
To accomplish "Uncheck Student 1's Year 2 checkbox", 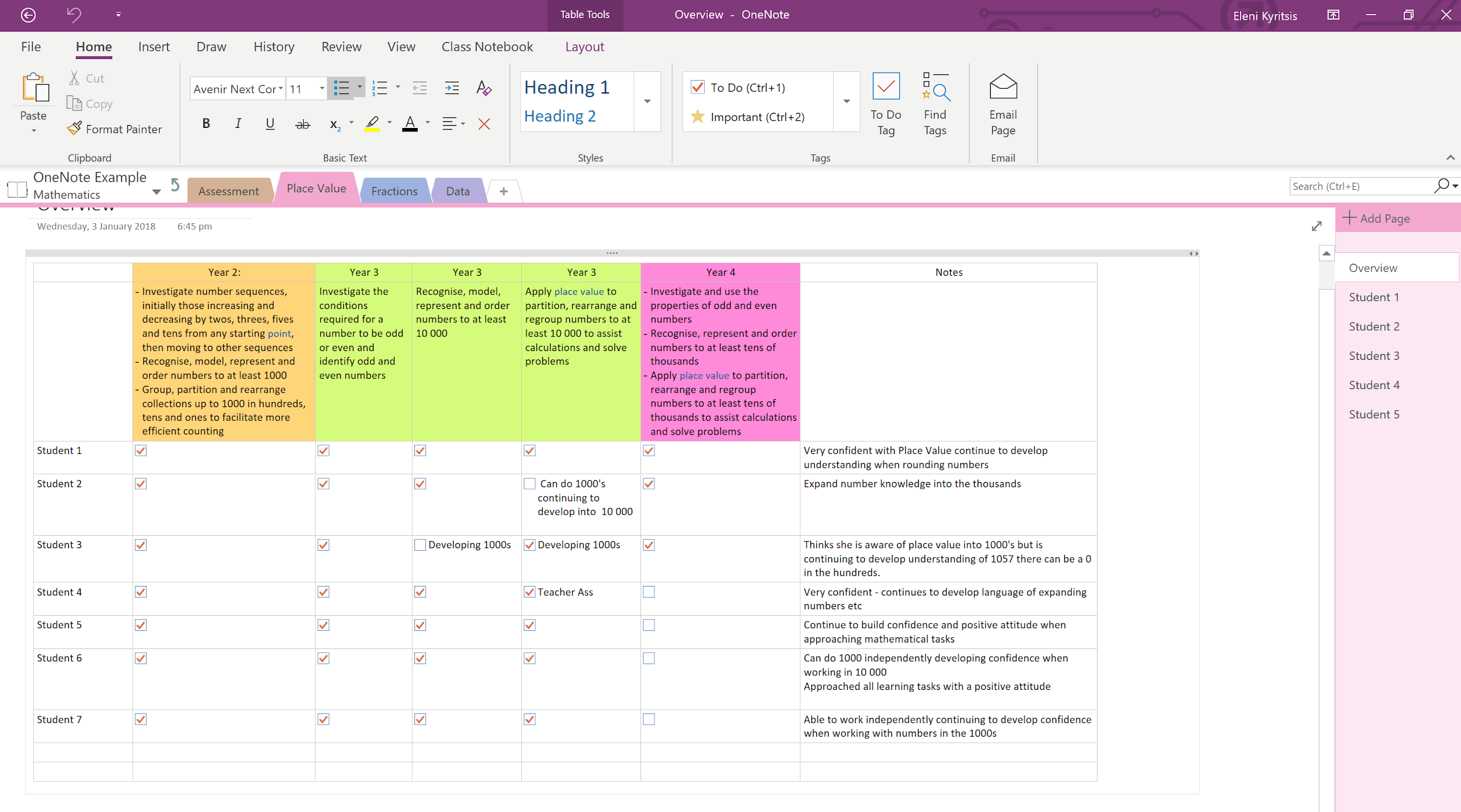I will click(140, 450).
